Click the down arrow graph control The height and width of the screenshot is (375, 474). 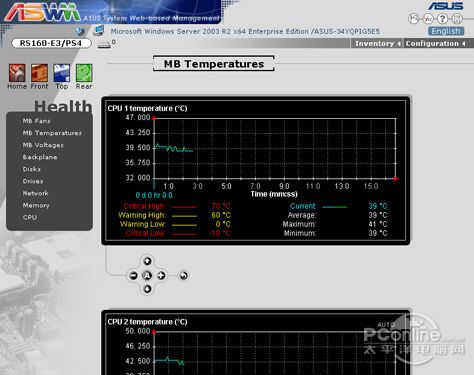click(x=147, y=289)
